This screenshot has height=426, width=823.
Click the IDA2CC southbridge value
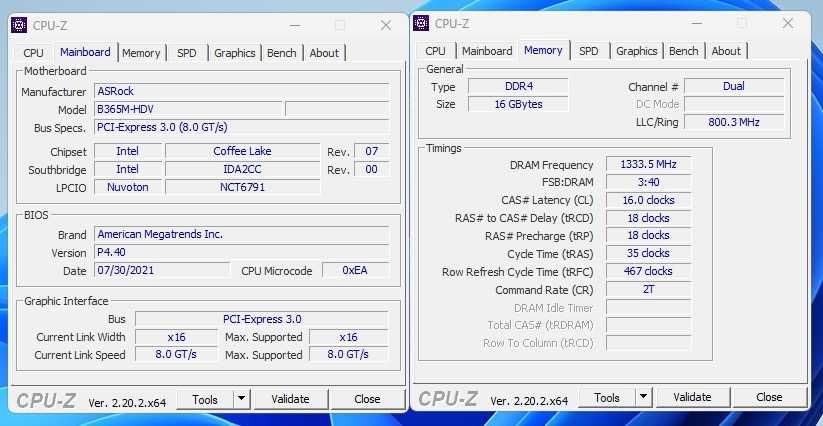242,169
